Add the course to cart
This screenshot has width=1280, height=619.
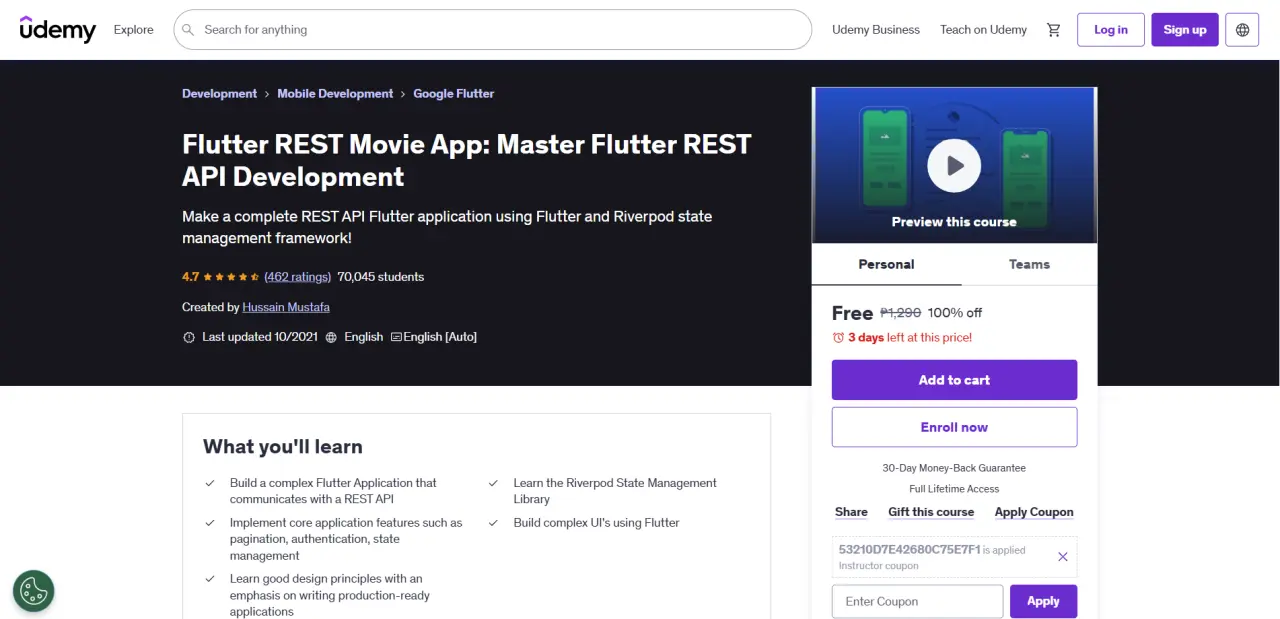coord(954,380)
